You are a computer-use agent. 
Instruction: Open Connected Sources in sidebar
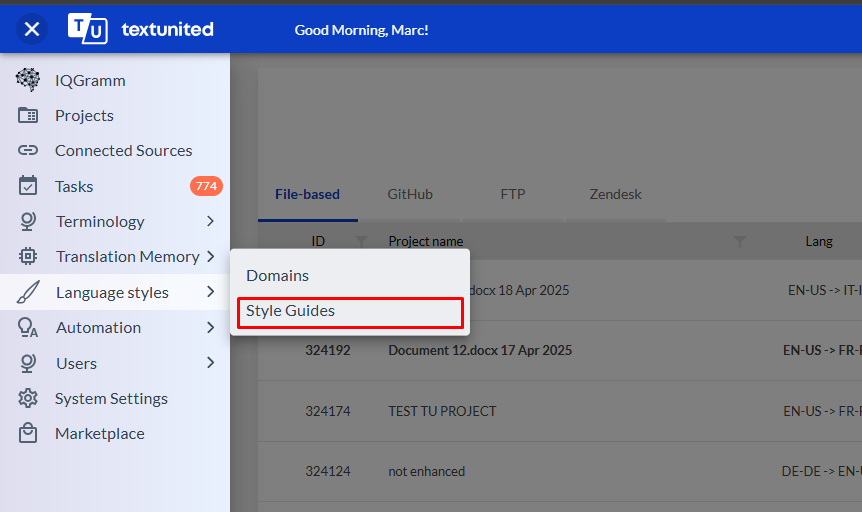(x=124, y=150)
